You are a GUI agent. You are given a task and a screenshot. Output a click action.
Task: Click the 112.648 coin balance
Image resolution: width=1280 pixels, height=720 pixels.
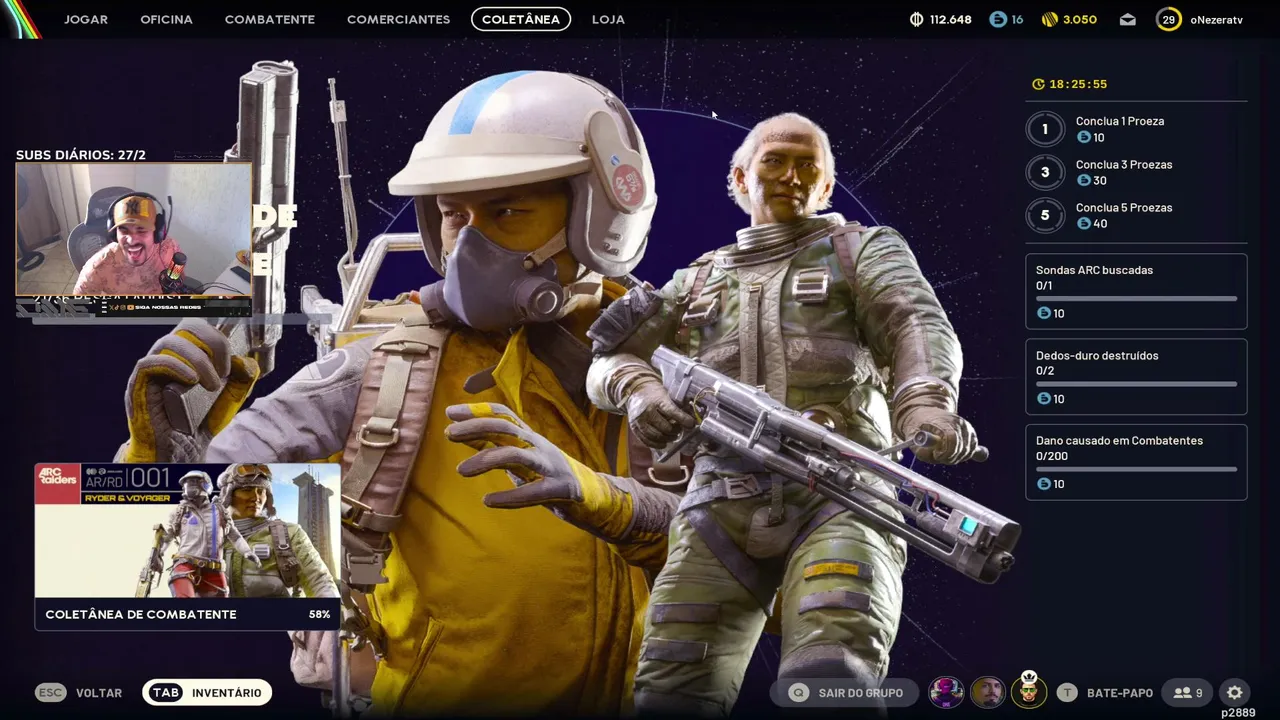(x=950, y=19)
